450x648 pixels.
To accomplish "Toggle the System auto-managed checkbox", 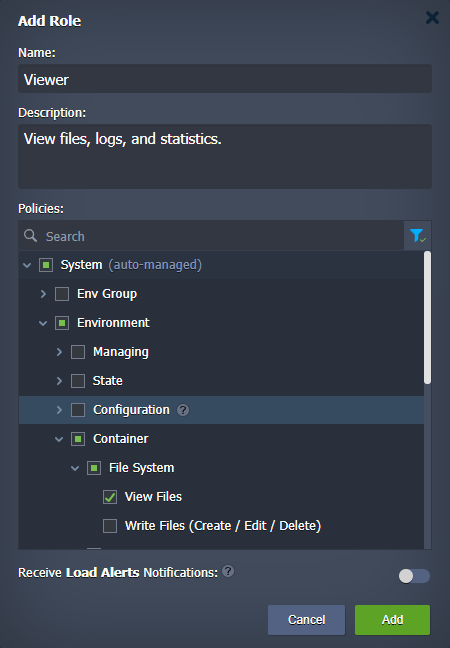I will point(46,265).
